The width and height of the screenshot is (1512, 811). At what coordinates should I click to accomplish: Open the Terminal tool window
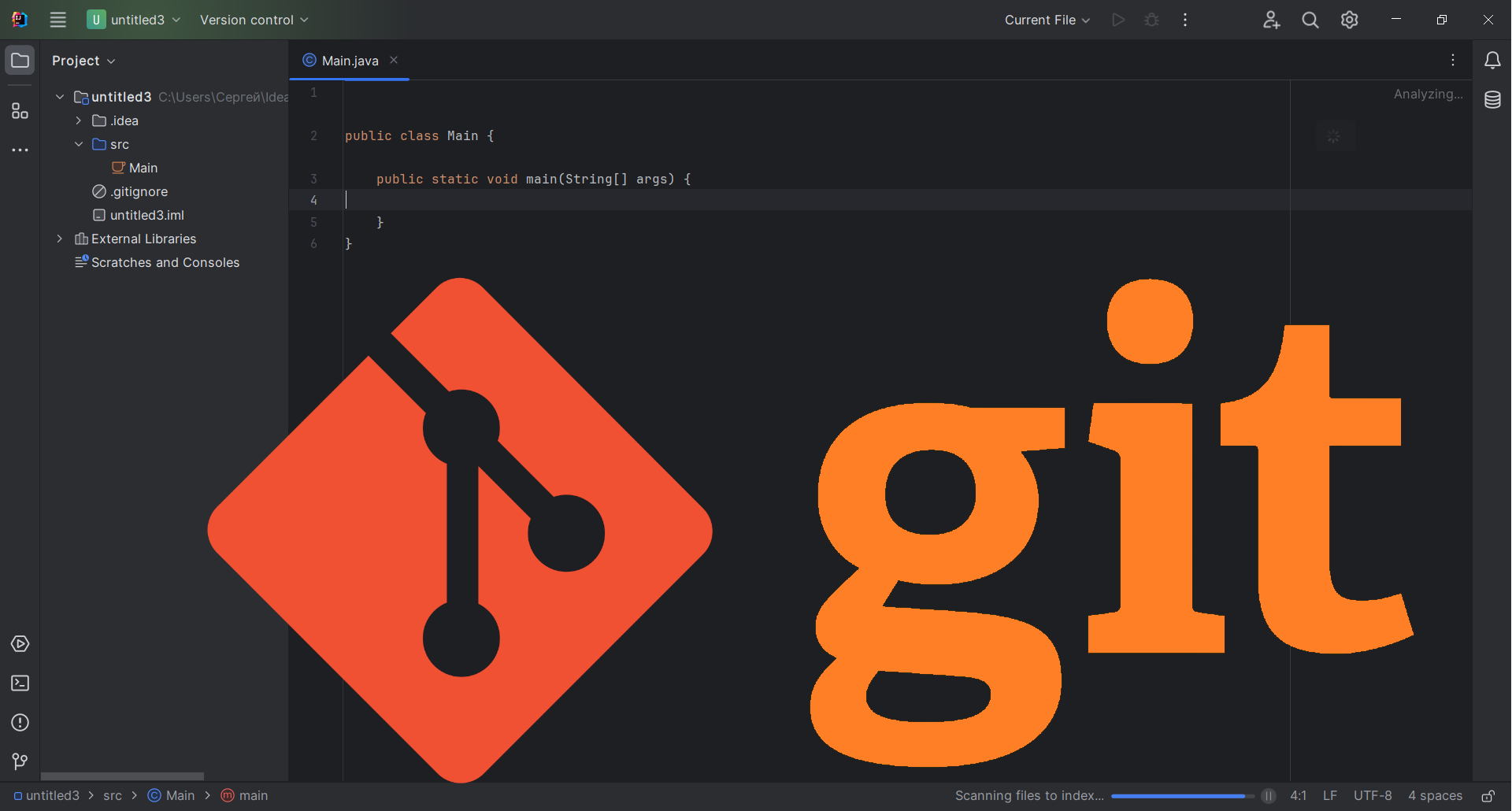point(20,683)
